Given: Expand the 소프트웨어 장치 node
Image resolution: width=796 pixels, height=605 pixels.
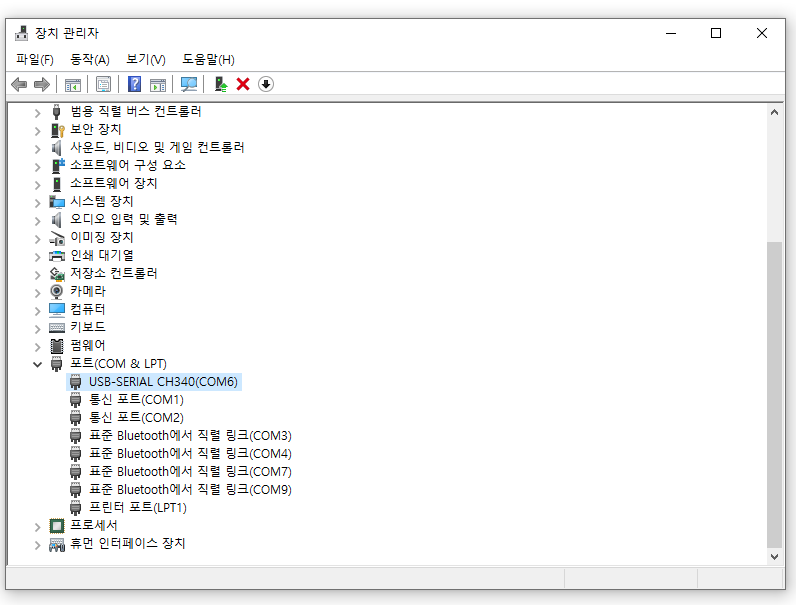Looking at the screenshot, I should click(x=37, y=184).
